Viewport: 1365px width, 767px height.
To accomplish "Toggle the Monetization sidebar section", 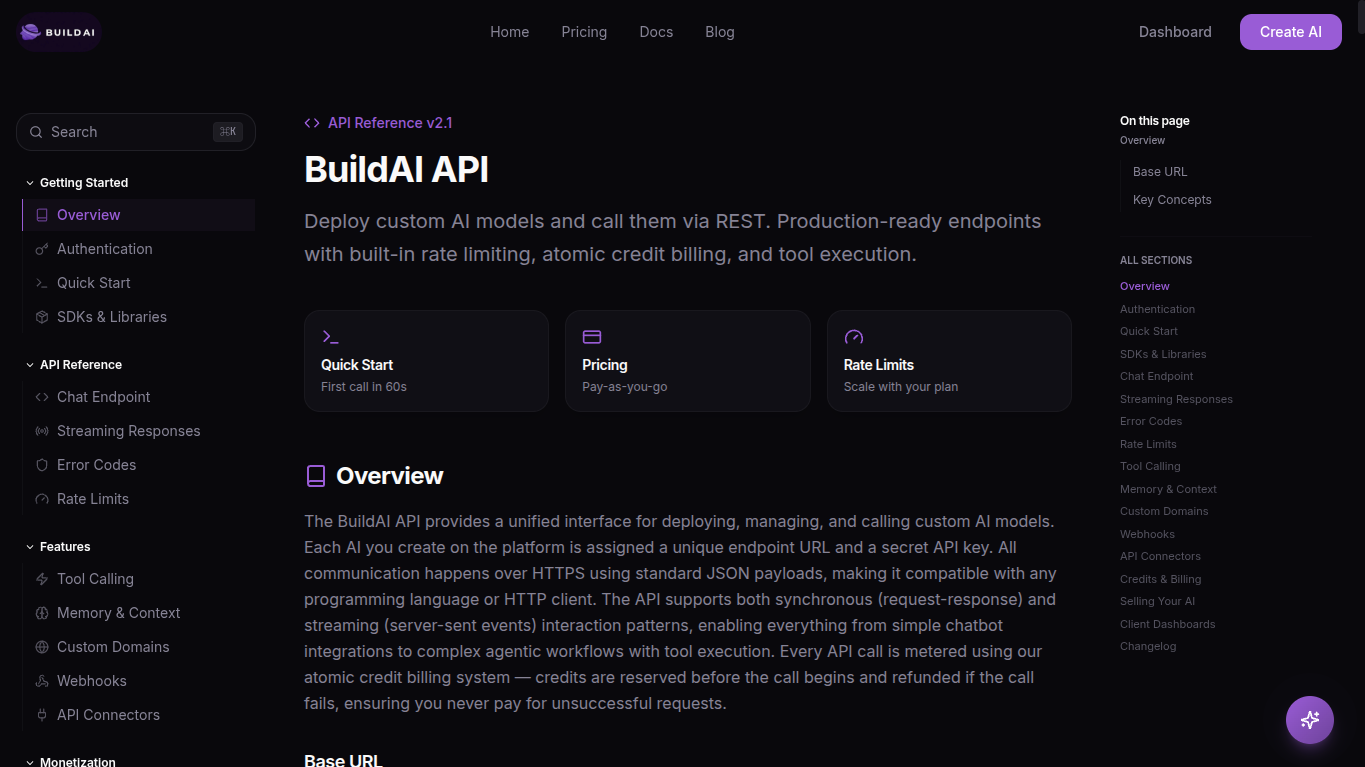I will (x=70, y=761).
